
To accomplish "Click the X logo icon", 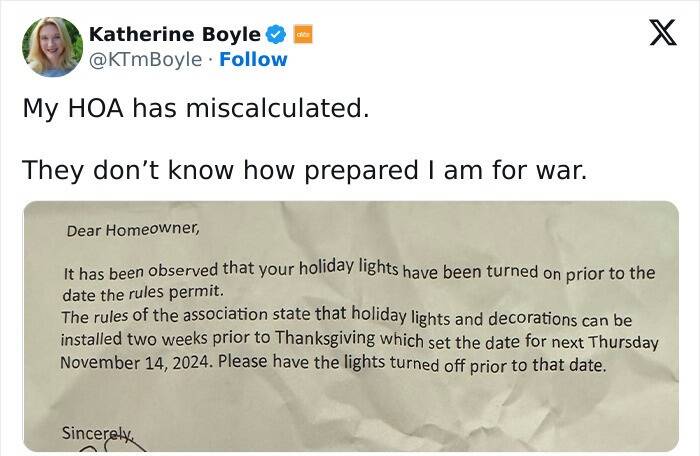I will [x=655, y=34].
